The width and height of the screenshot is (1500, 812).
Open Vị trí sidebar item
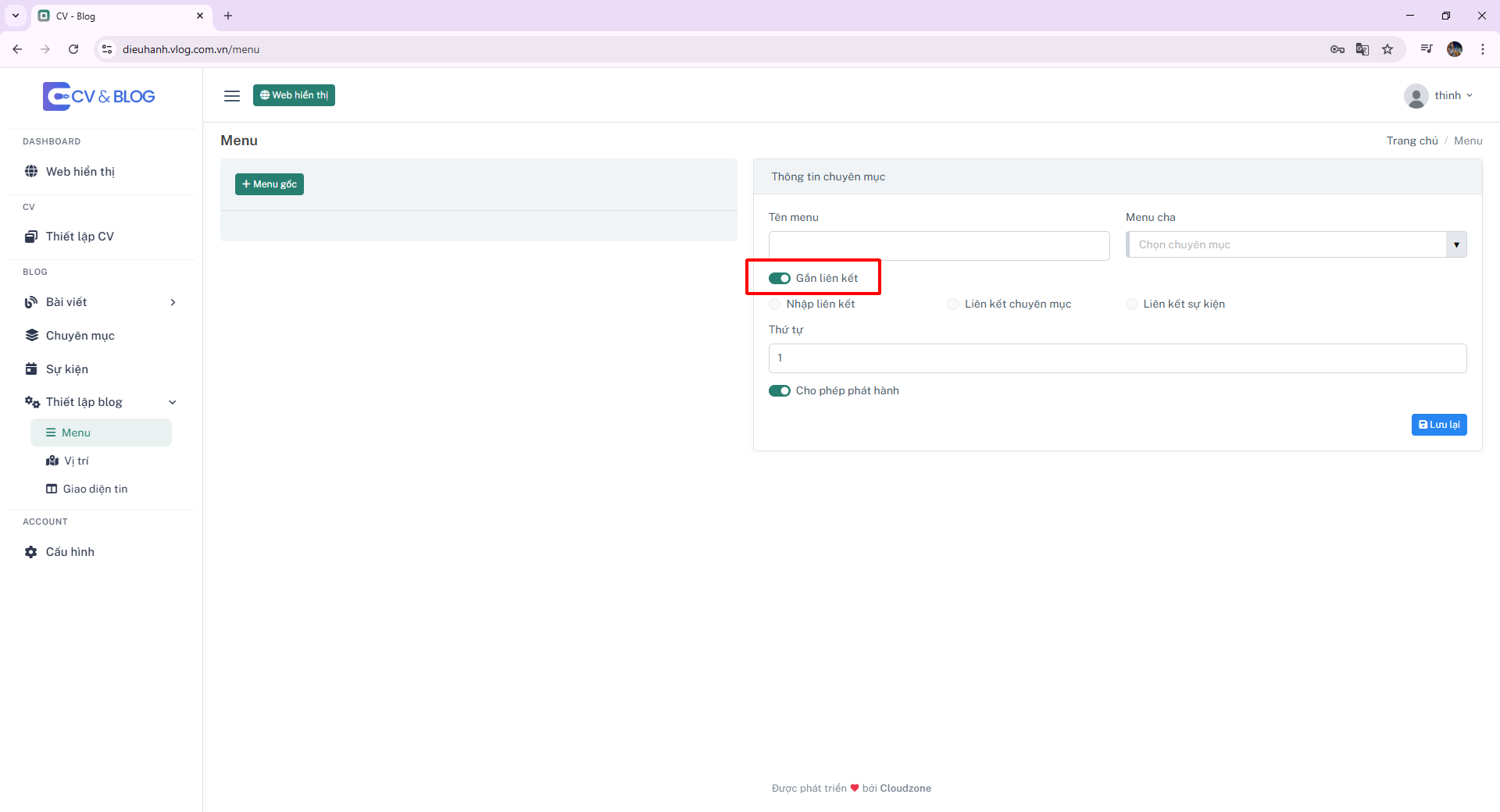pos(101,461)
